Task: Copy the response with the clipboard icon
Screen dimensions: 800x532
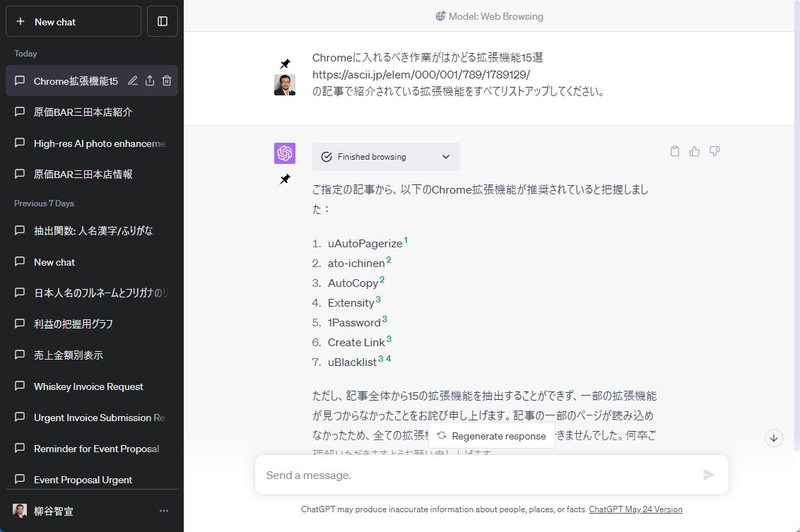Action: point(674,151)
